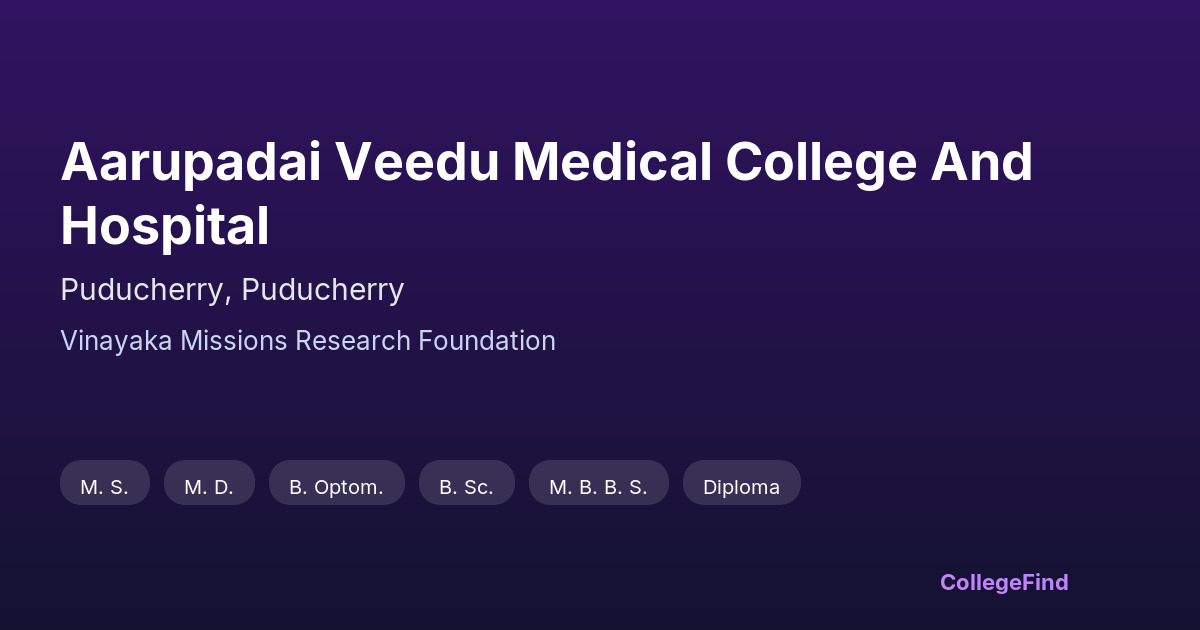Click "Foundation" in the subtitle line
Screen dimensions: 1200x630
point(487,341)
